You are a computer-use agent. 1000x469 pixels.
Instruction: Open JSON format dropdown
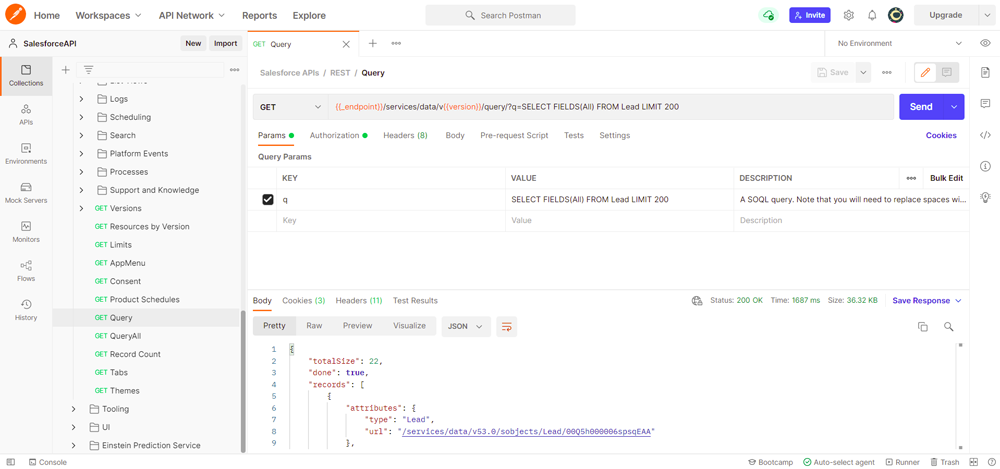[x=466, y=326]
